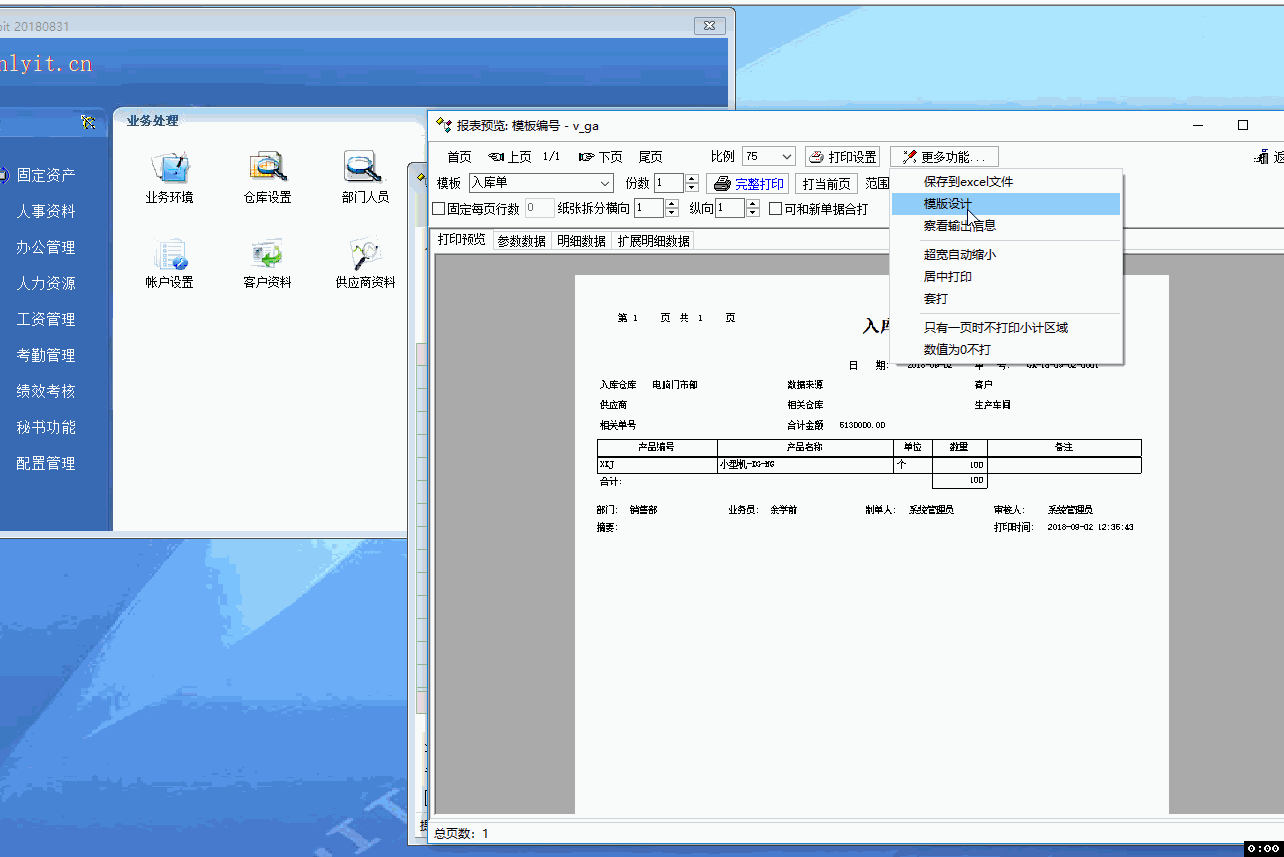Open the 更多功能 dropdown menu

click(x=944, y=157)
